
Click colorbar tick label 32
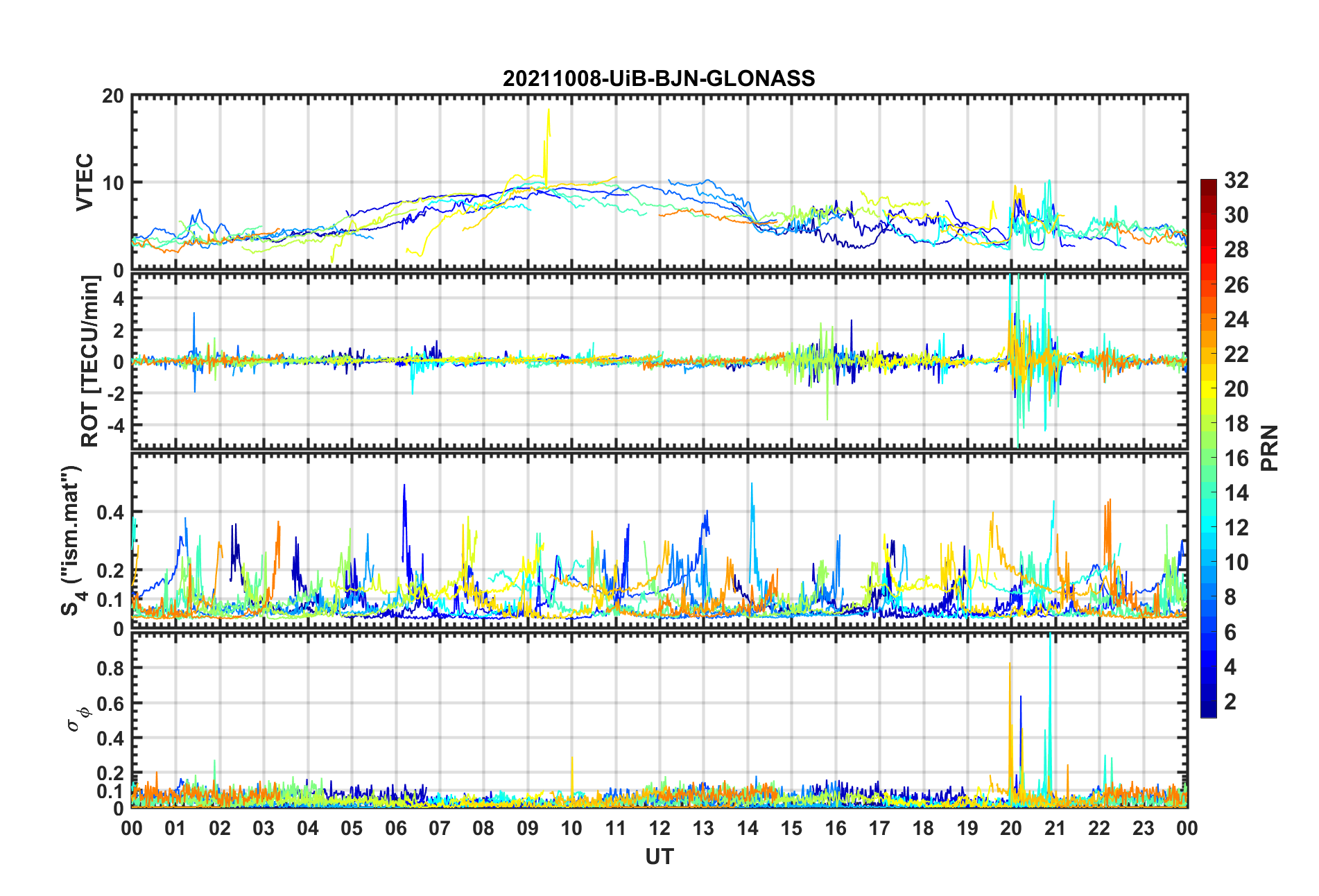point(1236,180)
